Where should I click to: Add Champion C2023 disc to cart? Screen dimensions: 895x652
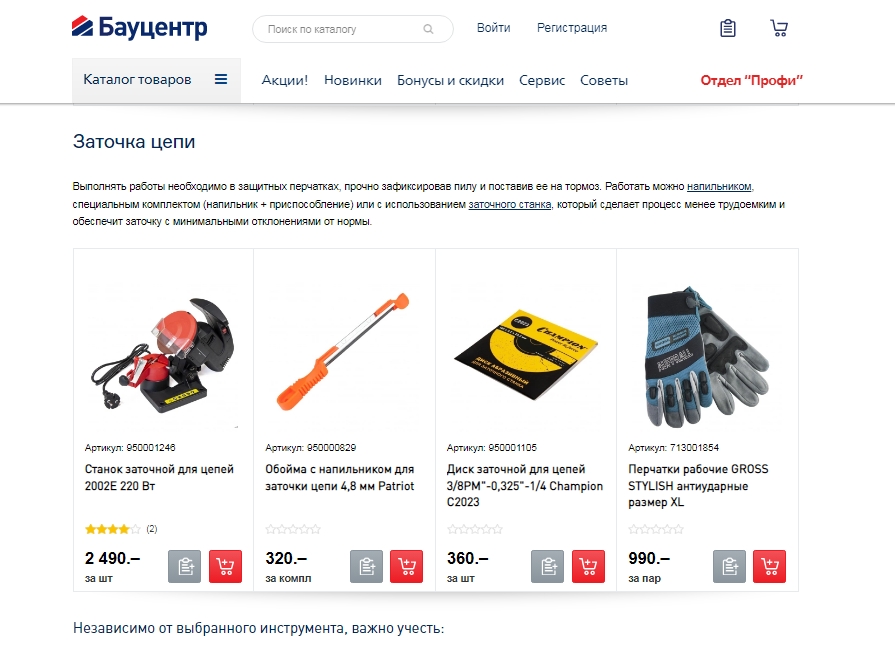(588, 566)
